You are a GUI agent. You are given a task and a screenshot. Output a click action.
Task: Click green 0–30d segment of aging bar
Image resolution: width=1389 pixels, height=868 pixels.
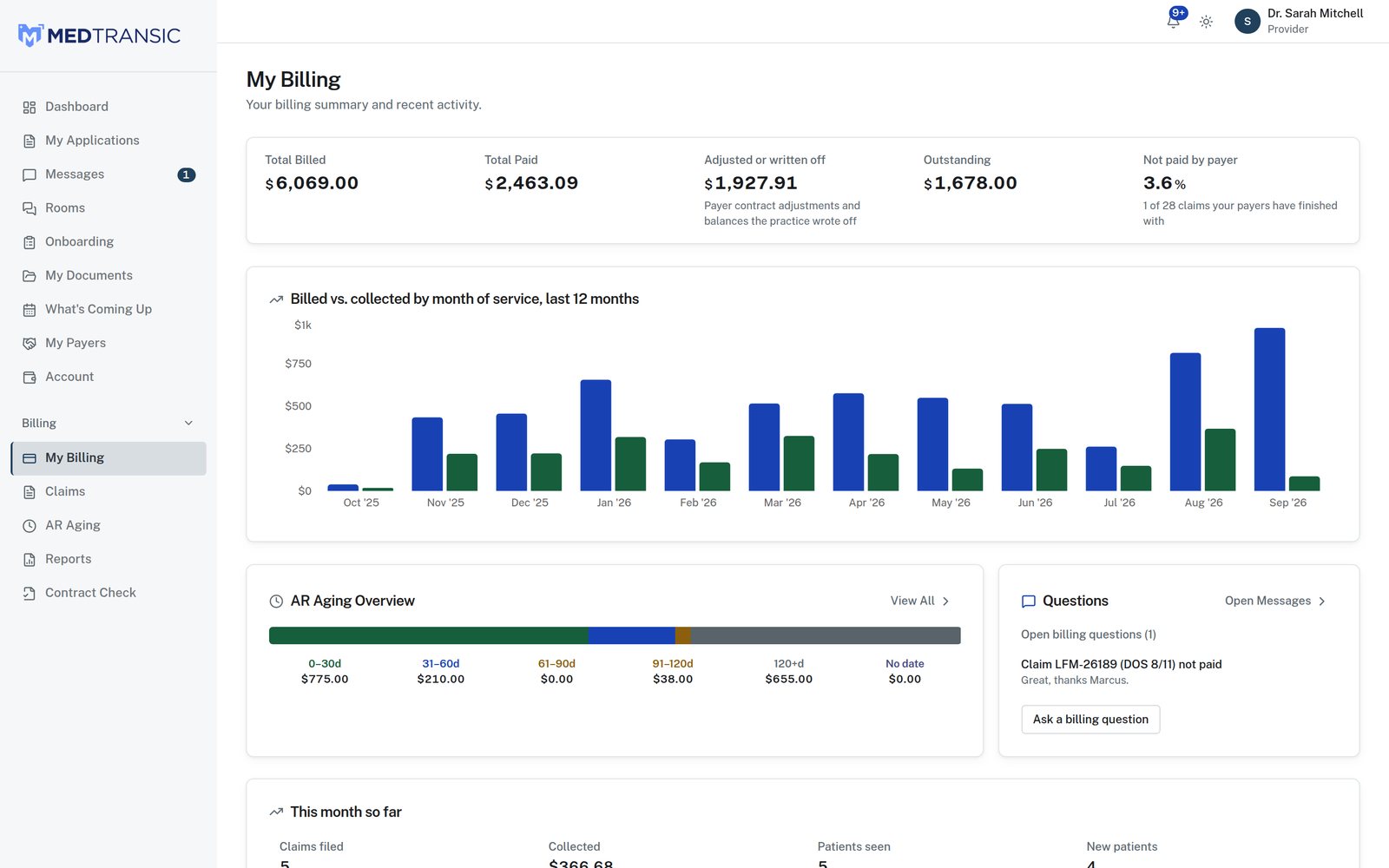[x=429, y=636]
